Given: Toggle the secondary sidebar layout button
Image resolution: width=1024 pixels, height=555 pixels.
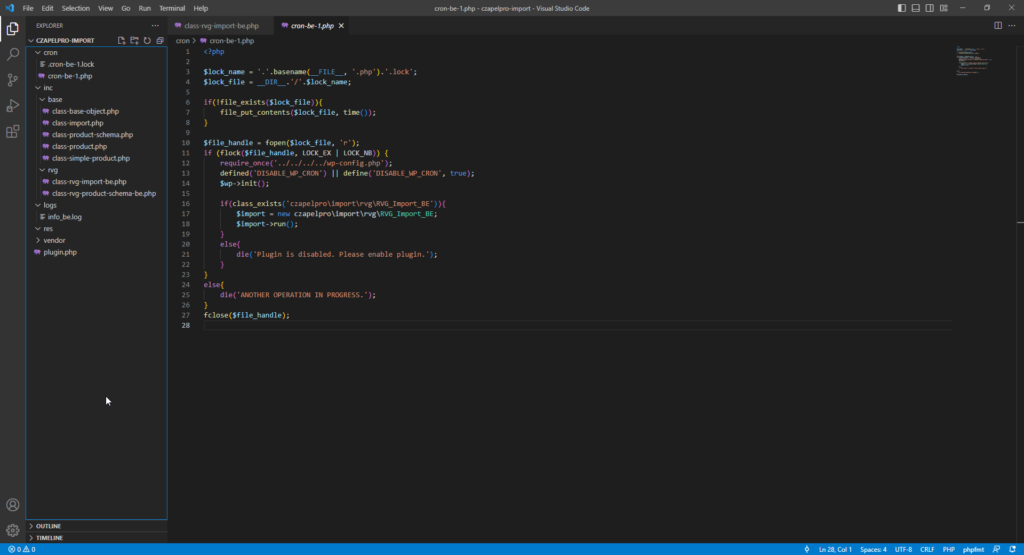Looking at the screenshot, I should (929, 8).
